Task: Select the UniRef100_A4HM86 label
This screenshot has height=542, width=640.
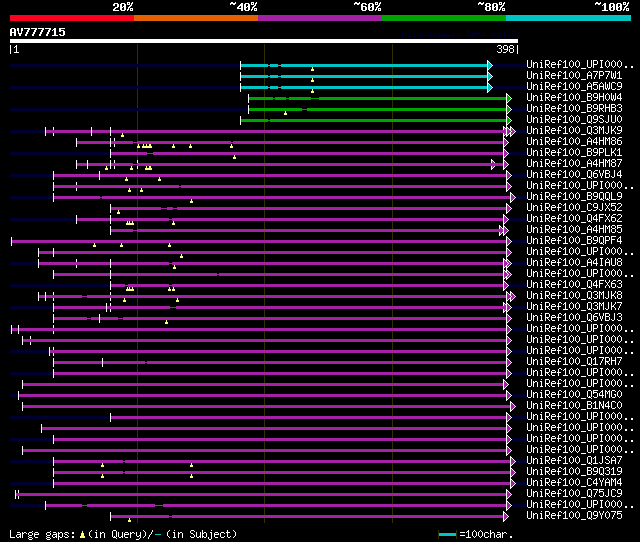Action: [574, 142]
